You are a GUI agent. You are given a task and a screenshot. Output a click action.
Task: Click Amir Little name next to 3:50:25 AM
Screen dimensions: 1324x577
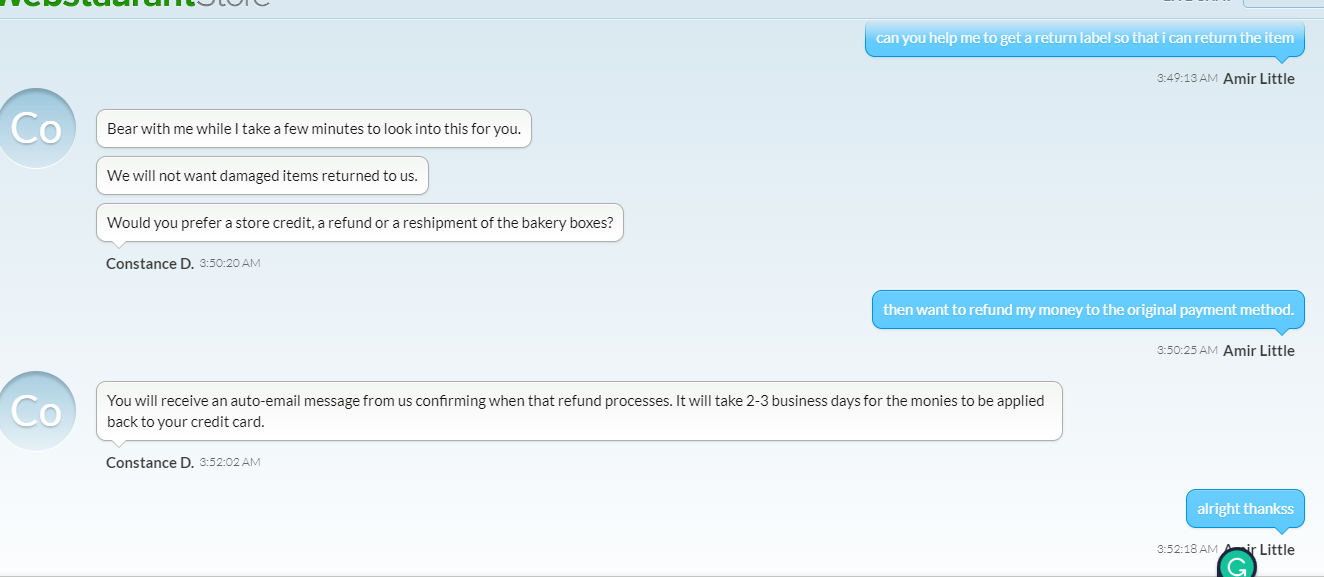(x=1259, y=351)
